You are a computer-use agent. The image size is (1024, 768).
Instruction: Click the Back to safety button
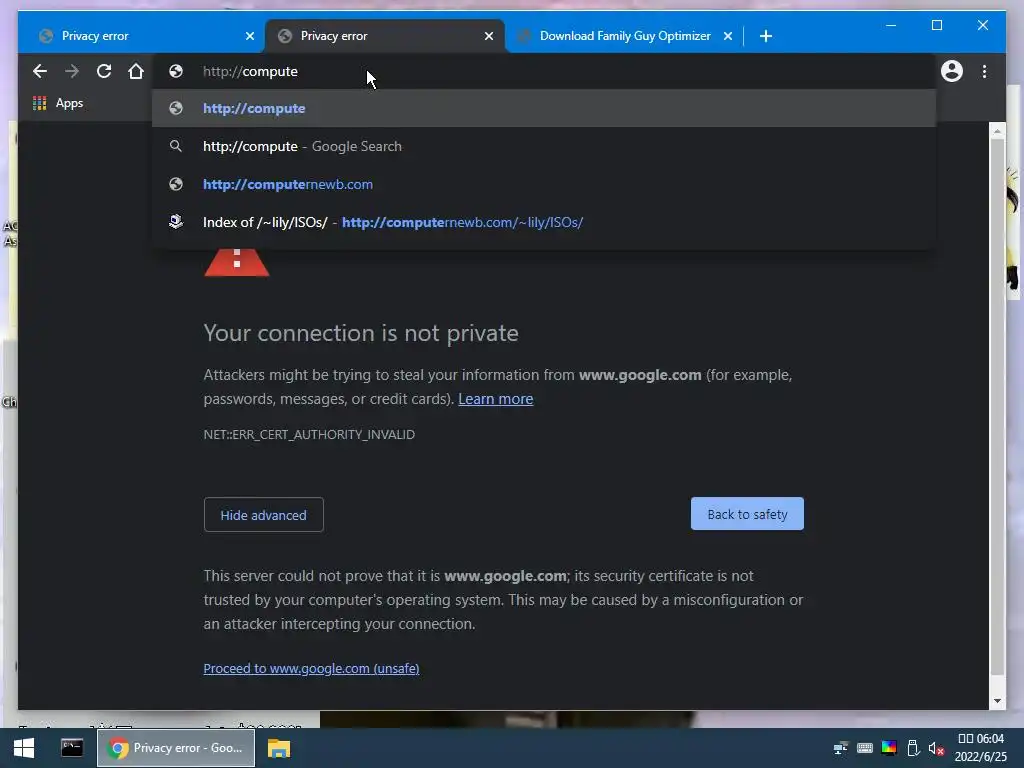click(x=747, y=514)
